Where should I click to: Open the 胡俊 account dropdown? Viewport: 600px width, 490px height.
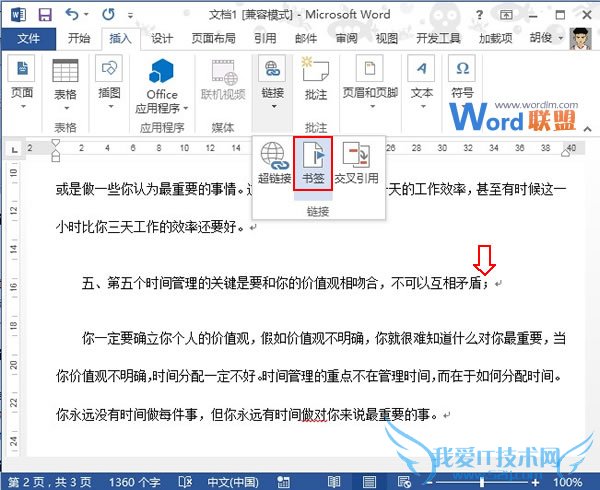(546, 38)
